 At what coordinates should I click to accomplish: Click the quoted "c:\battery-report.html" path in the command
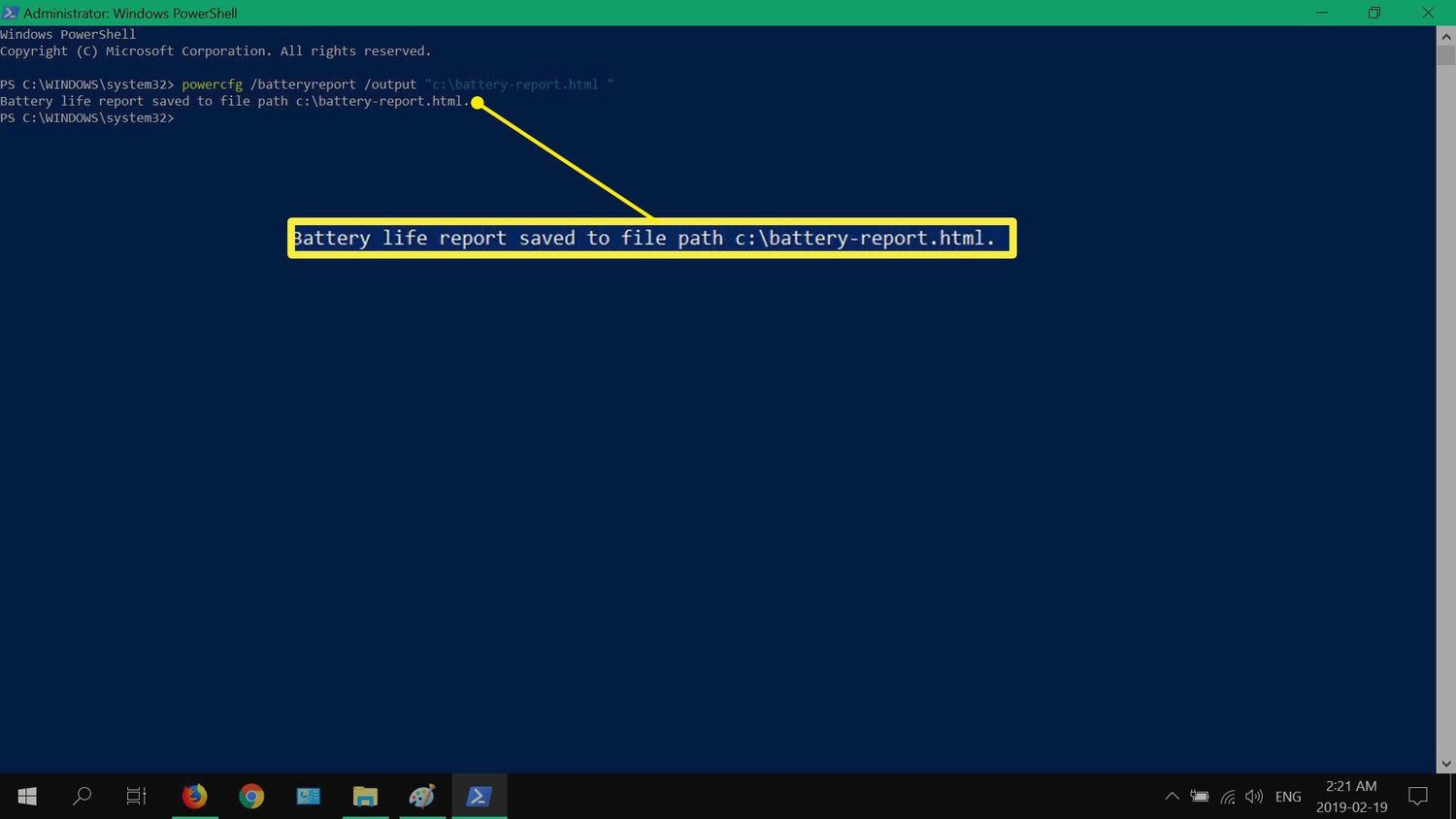(518, 84)
